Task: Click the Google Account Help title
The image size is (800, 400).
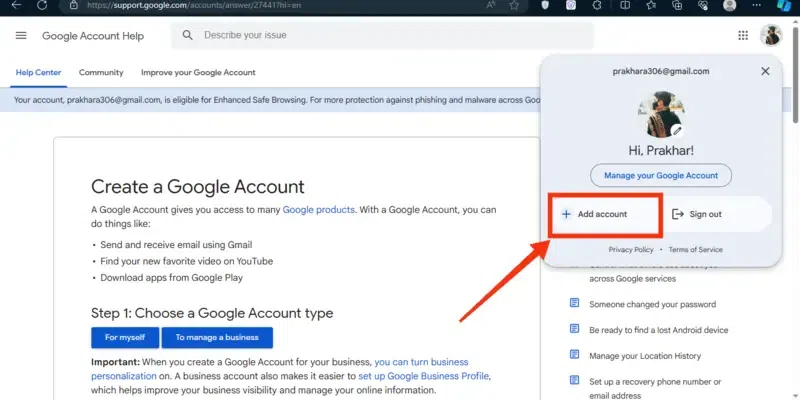Action: 93,36
